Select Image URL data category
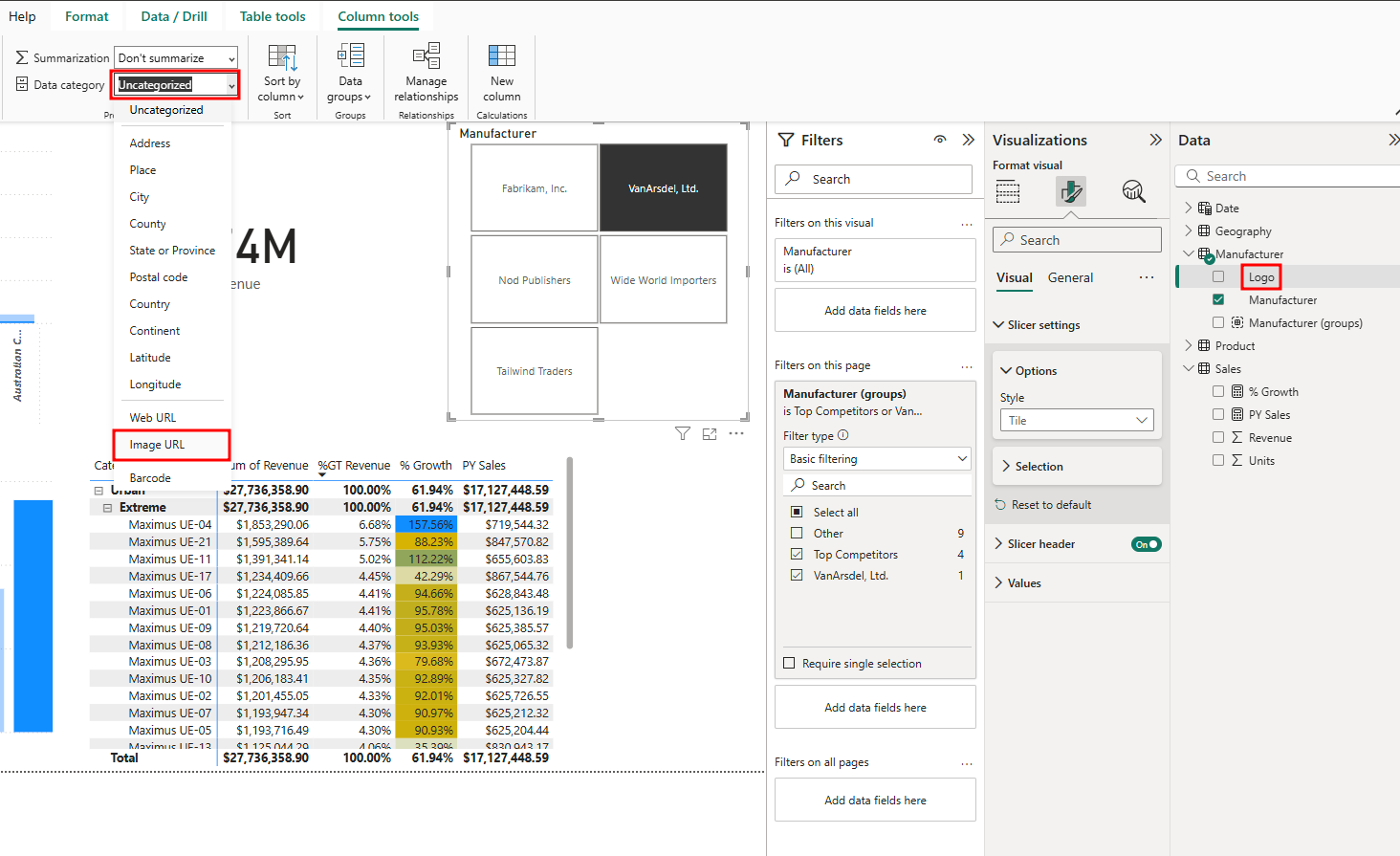1400x856 pixels. click(x=172, y=445)
